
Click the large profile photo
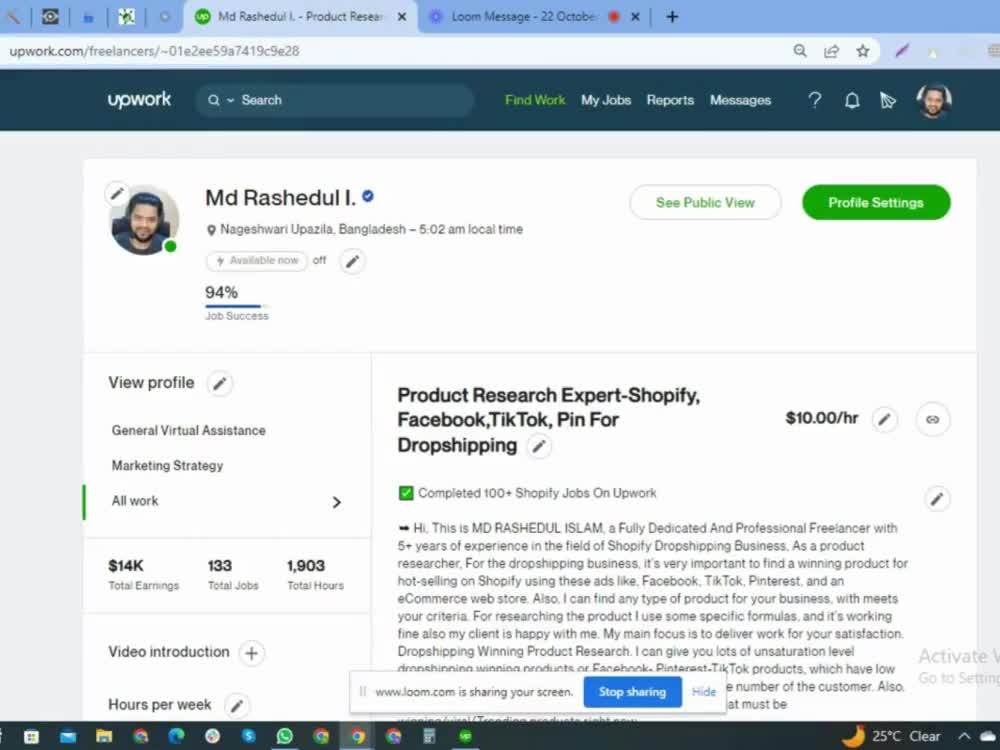[x=145, y=221]
